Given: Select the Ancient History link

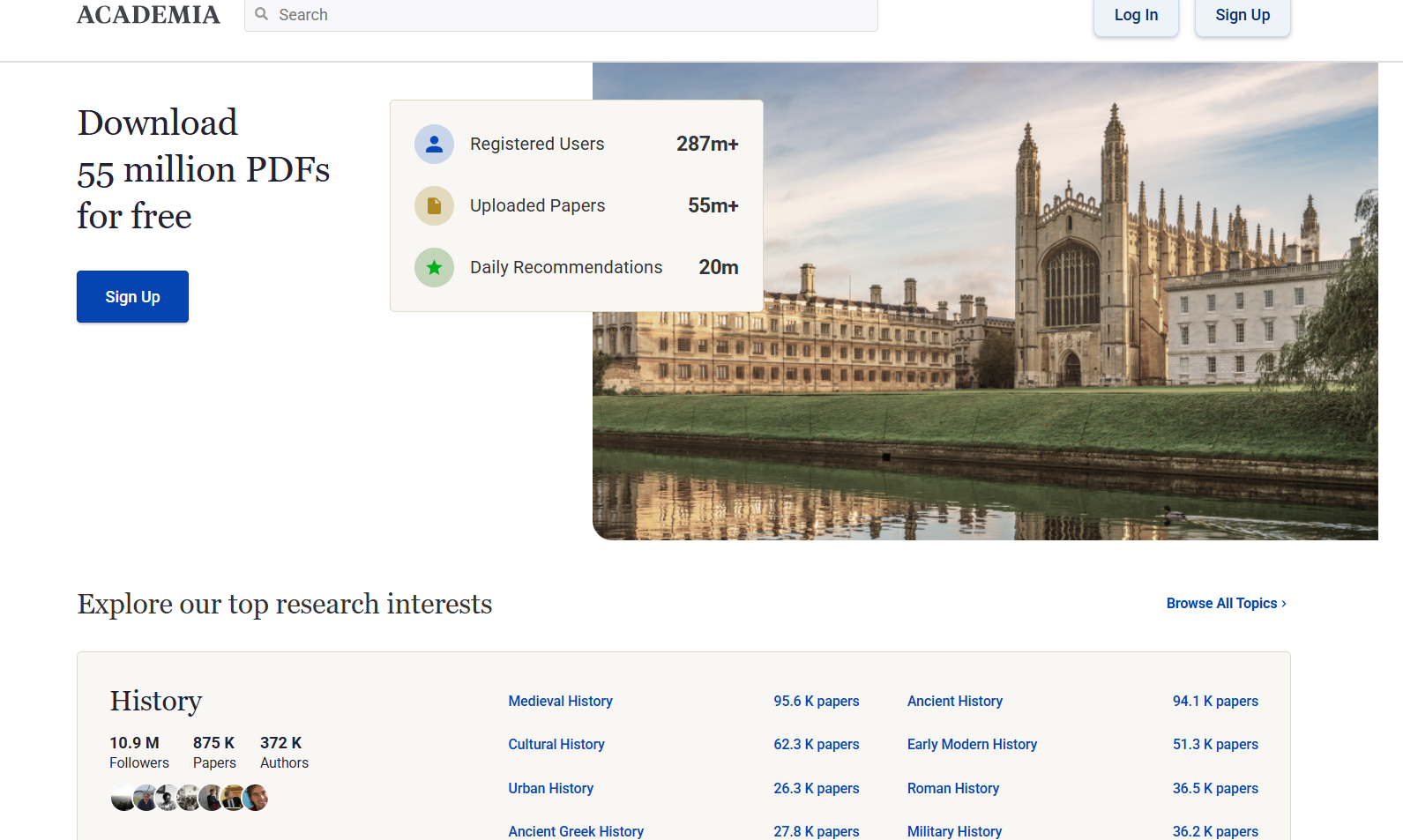Looking at the screenshot, I should click(955, 702).
